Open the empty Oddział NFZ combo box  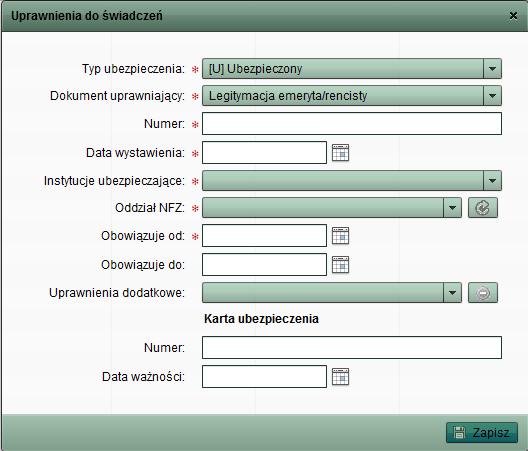(332, 207)
